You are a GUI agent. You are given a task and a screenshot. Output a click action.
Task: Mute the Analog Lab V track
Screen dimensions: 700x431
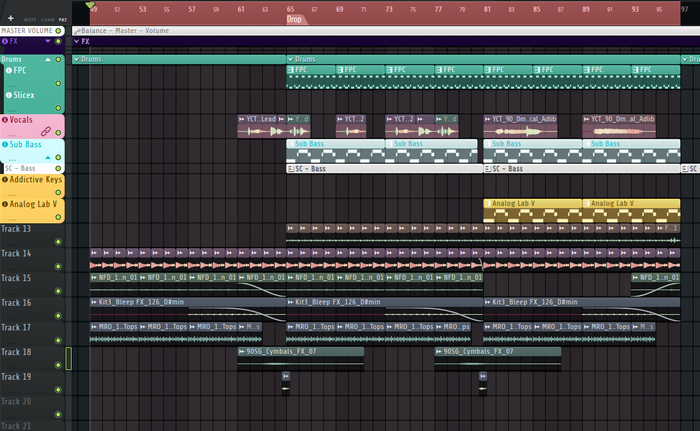tap(58, 217)
